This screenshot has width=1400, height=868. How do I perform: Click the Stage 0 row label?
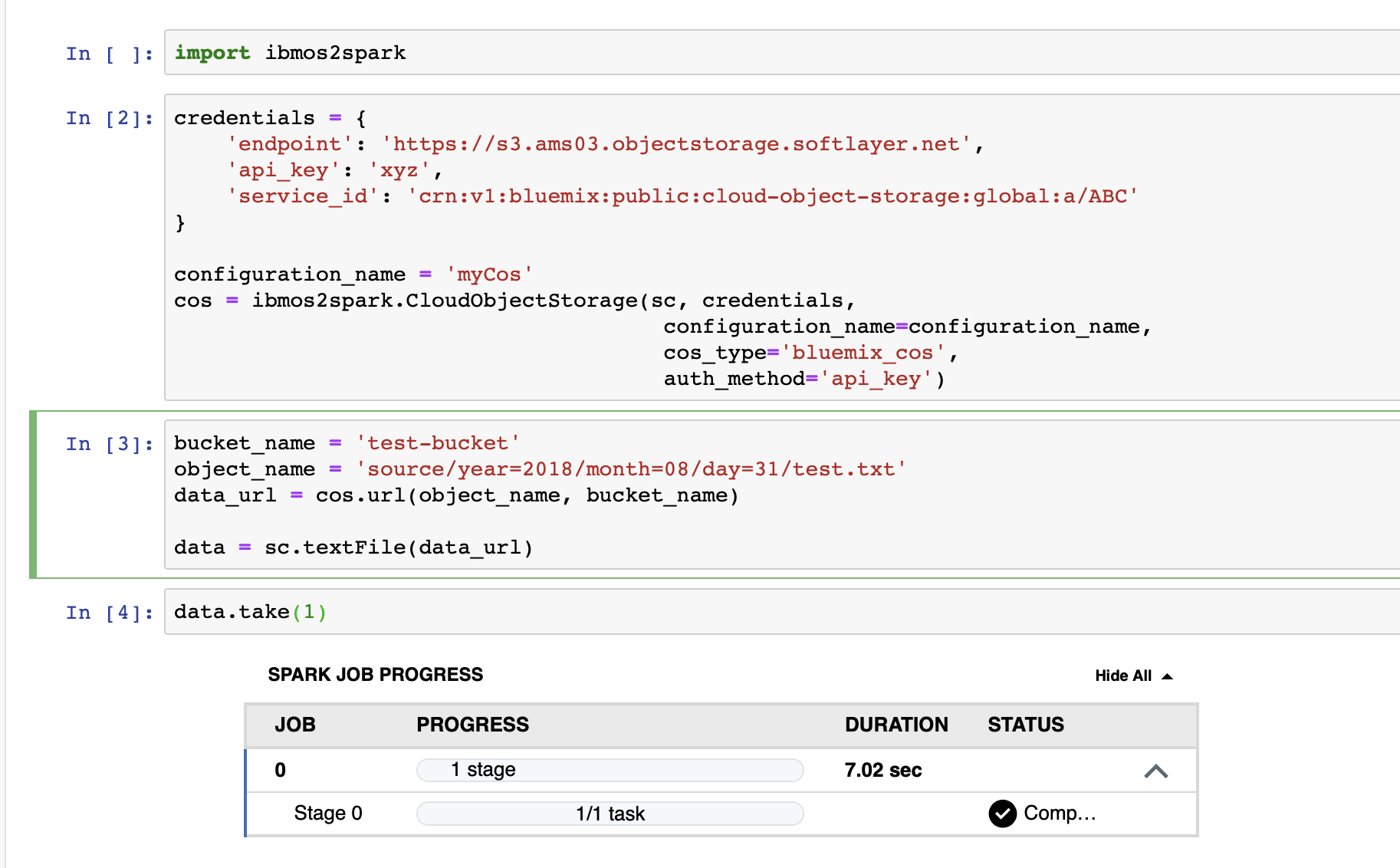pyautogui.click(x=328, y=813)
